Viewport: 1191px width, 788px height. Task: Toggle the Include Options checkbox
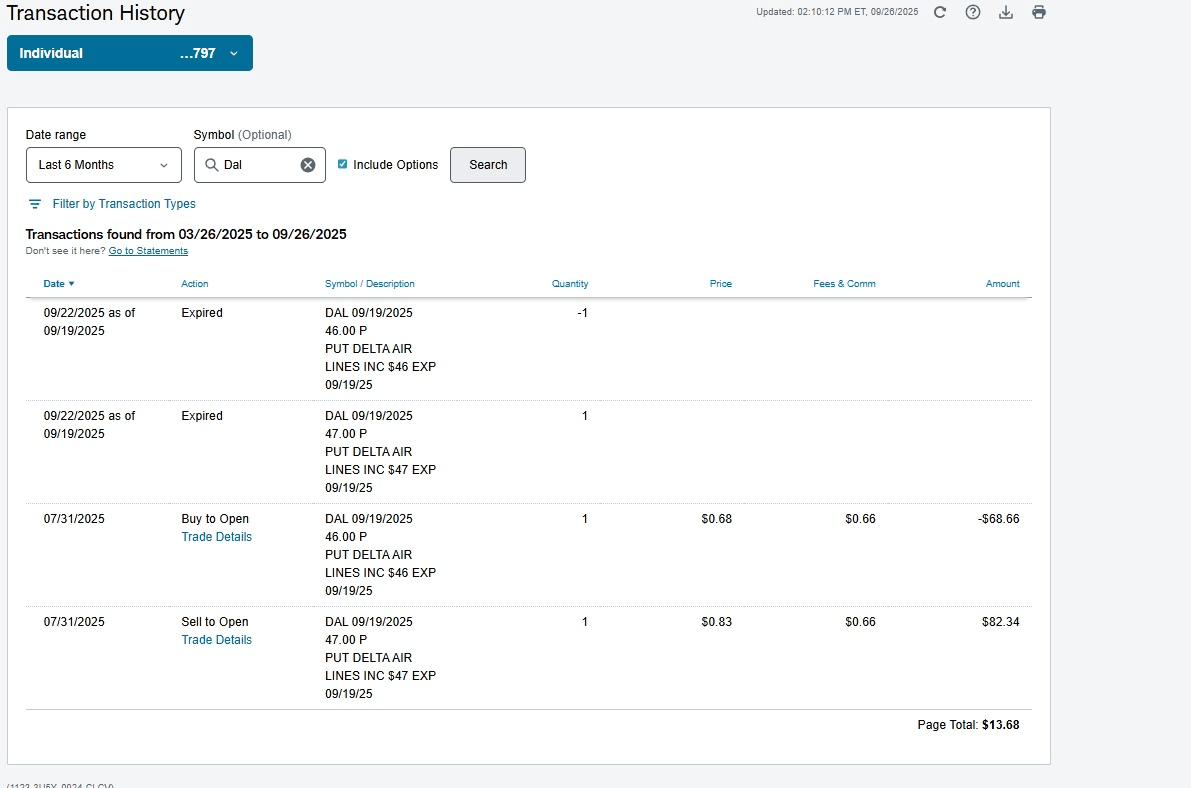343,164
